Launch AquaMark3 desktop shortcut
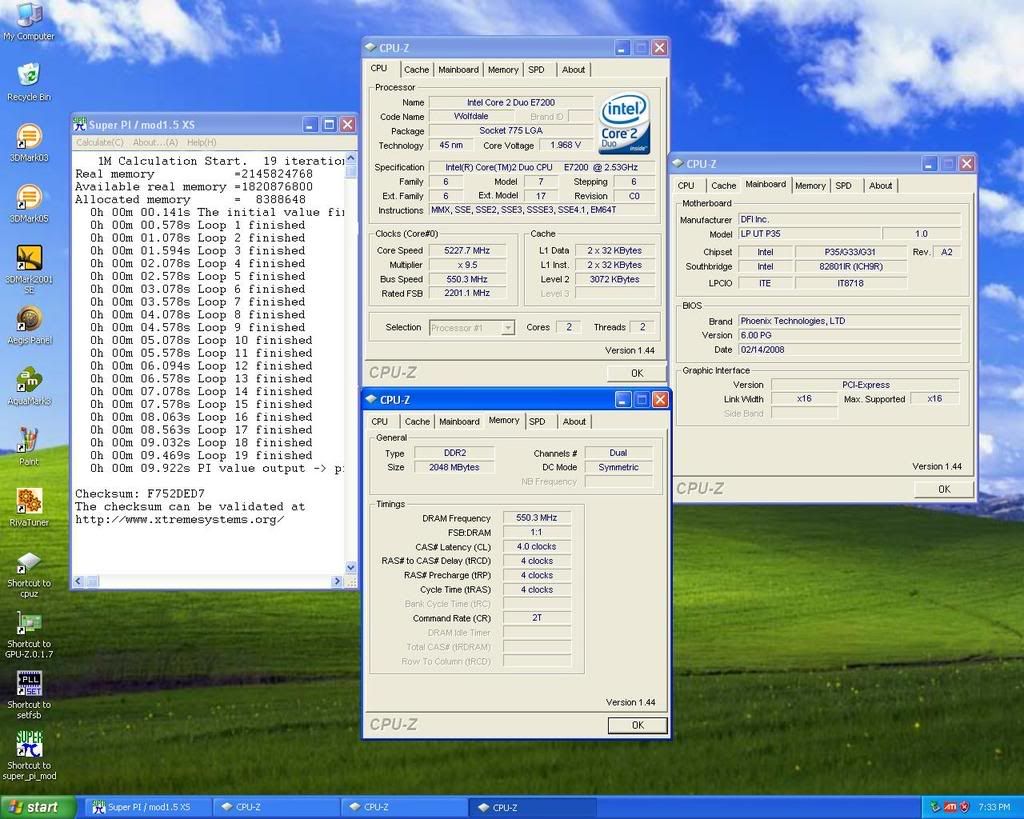The width and height of the screenshot is (1024, 819). (29, 387)
